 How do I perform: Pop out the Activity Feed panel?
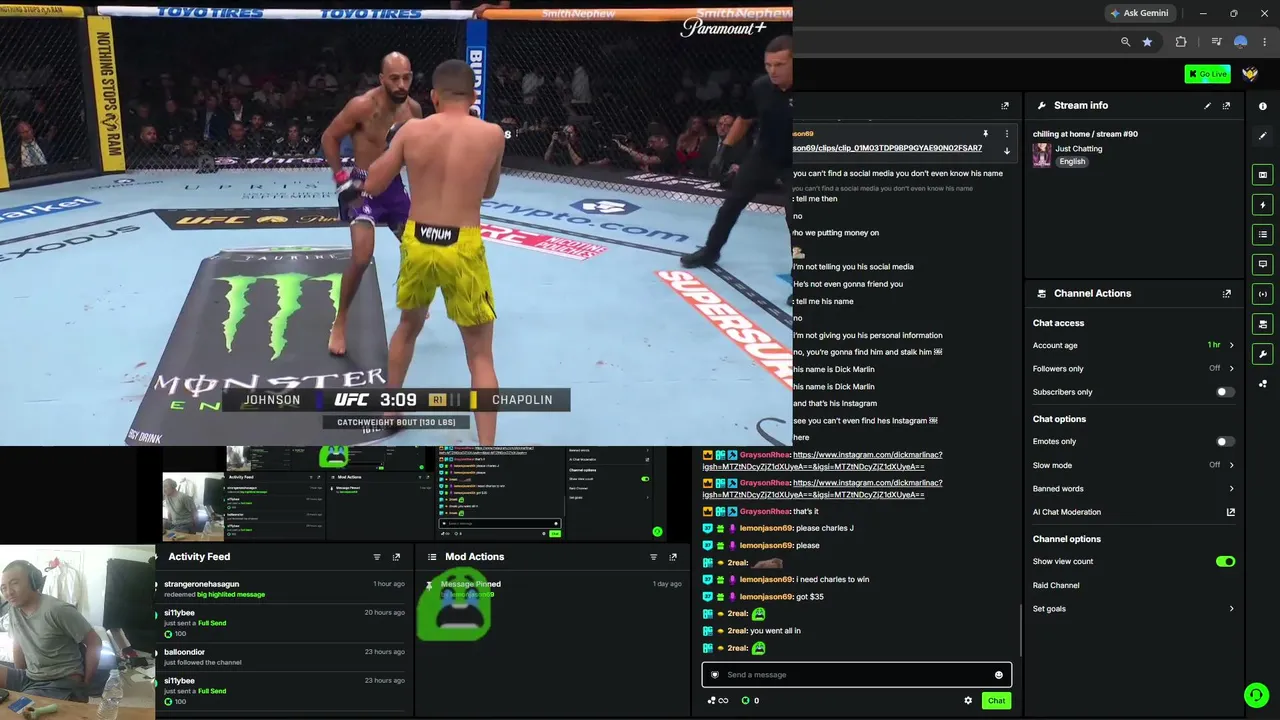(396, 557)
